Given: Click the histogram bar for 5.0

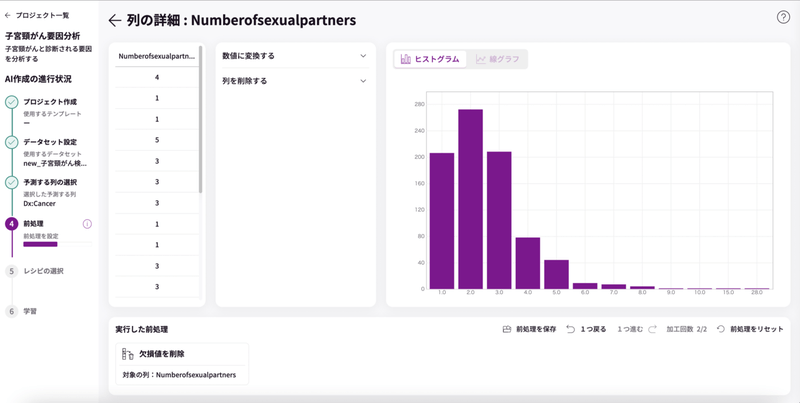Looking at the screenshot, I should click(x=556, y=274).
